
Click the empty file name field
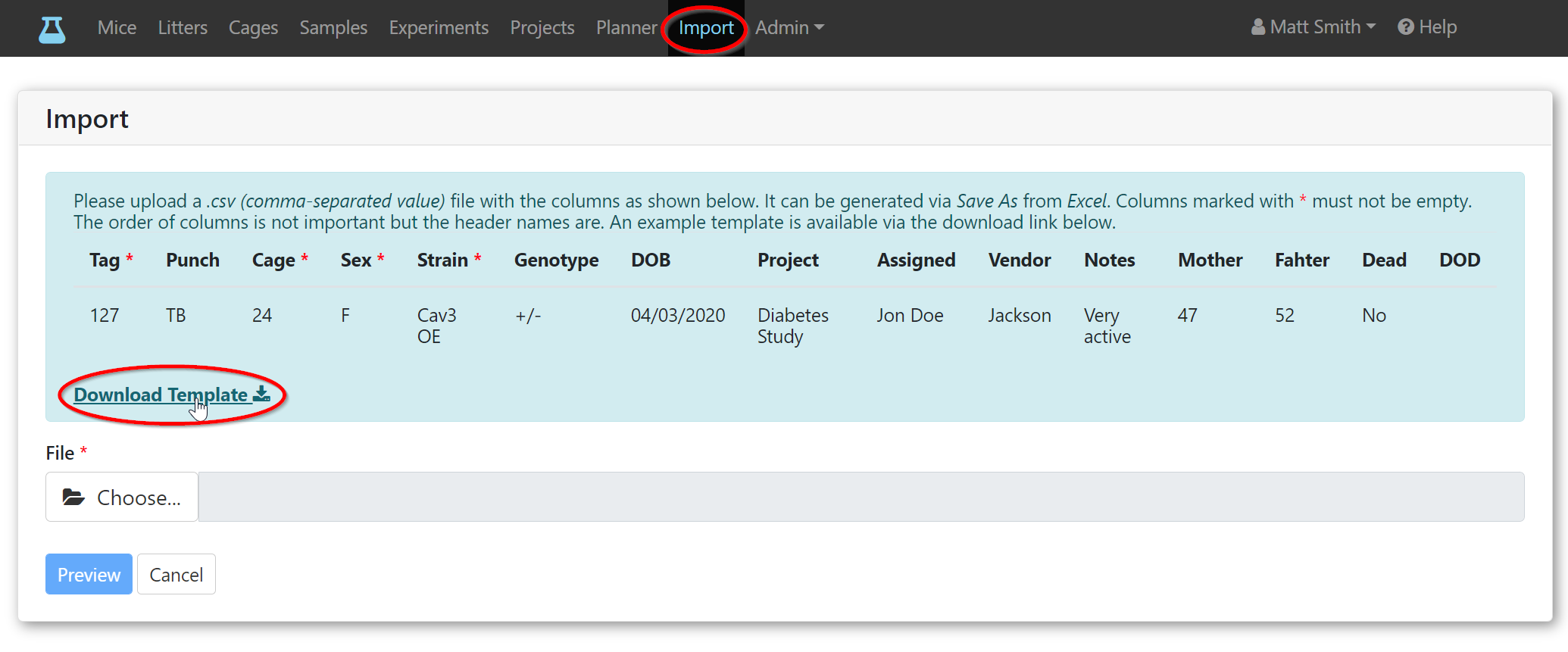pyautogui.click(x=861, y=497)
